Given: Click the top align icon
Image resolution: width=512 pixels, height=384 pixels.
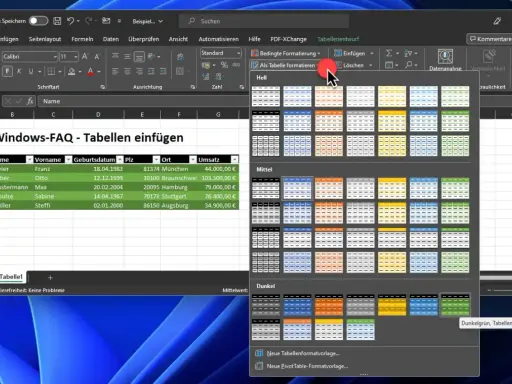Looking at the screenshot, I should 115,56.
